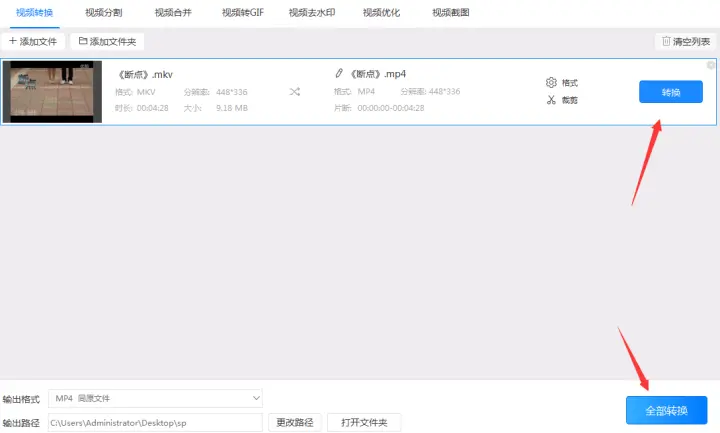Switch to the 视频截图 tab
Screen dimensions: 720x433
pos(451,13)
